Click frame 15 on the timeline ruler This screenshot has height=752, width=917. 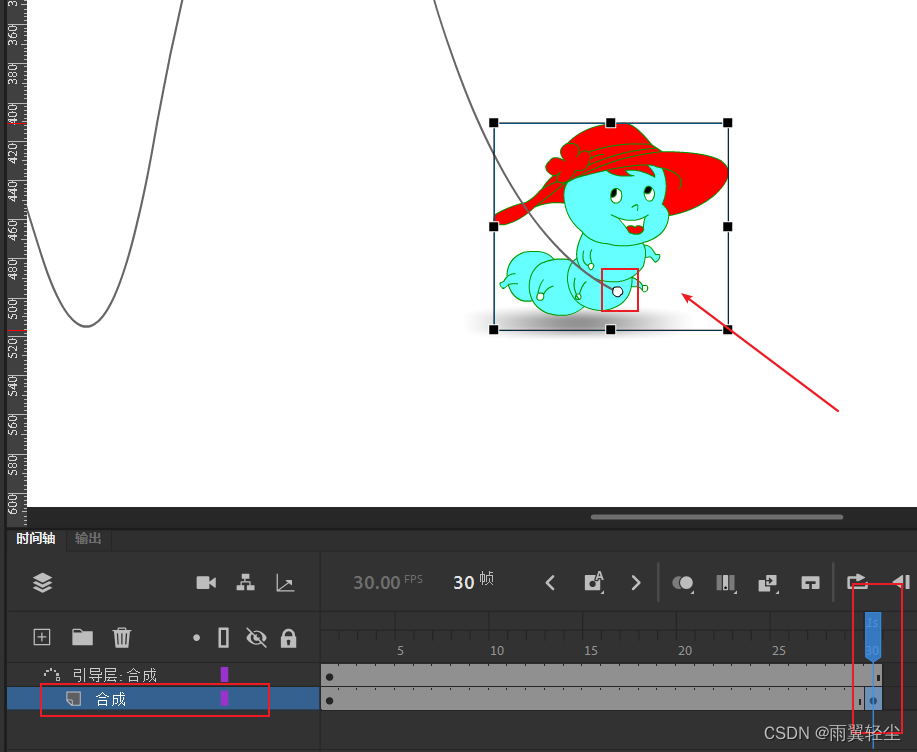point(591,650)
